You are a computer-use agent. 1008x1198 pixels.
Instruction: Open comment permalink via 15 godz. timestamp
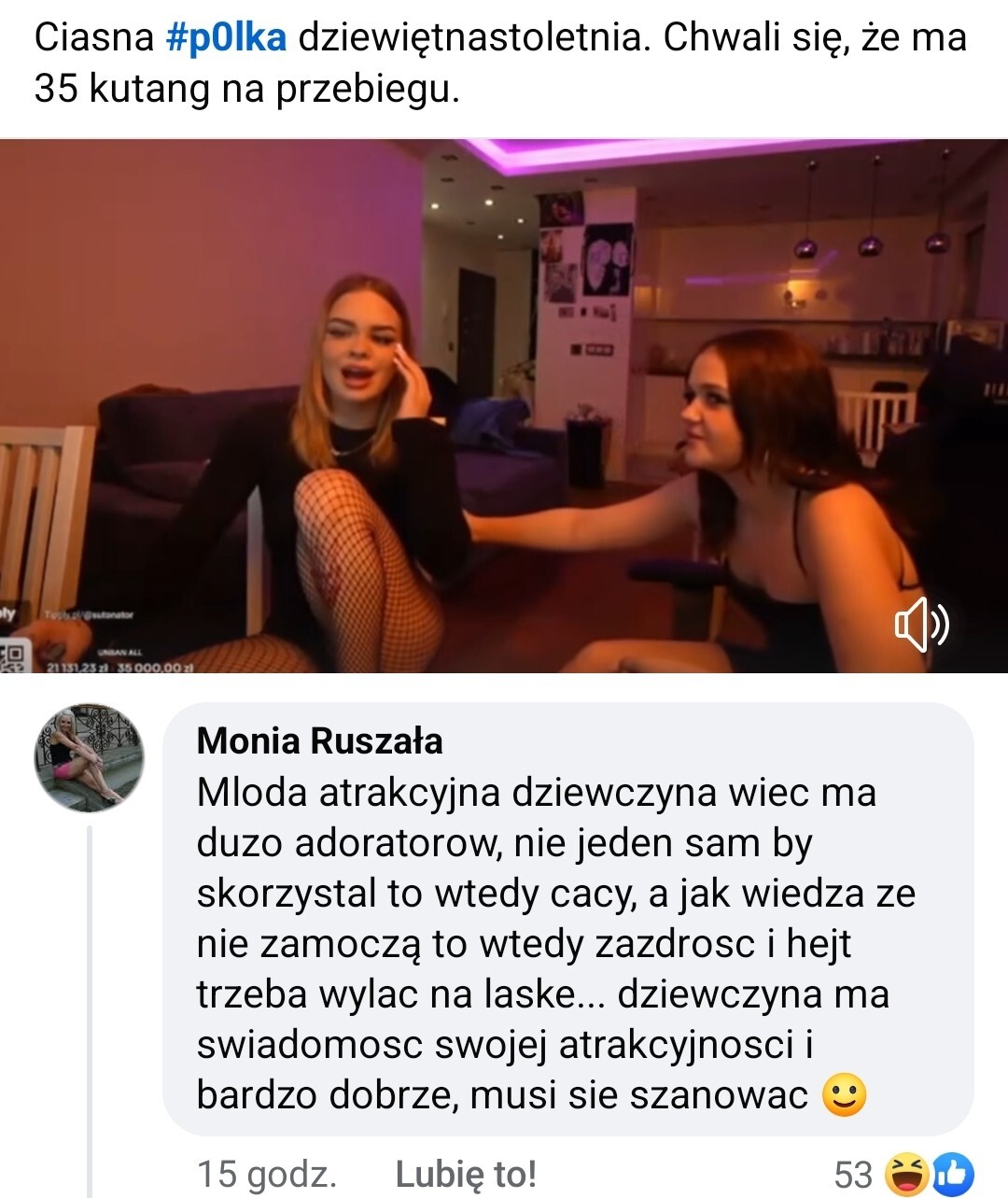(x=267, y=1174)
